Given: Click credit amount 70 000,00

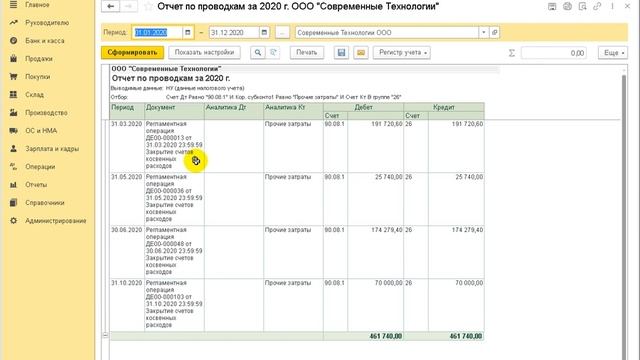Looking at the screenshot, I should coord(469,283).
